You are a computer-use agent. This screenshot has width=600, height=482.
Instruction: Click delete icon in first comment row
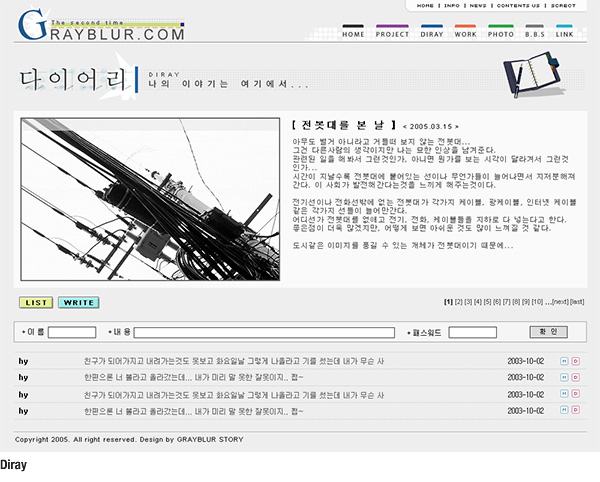click(576, 361)
